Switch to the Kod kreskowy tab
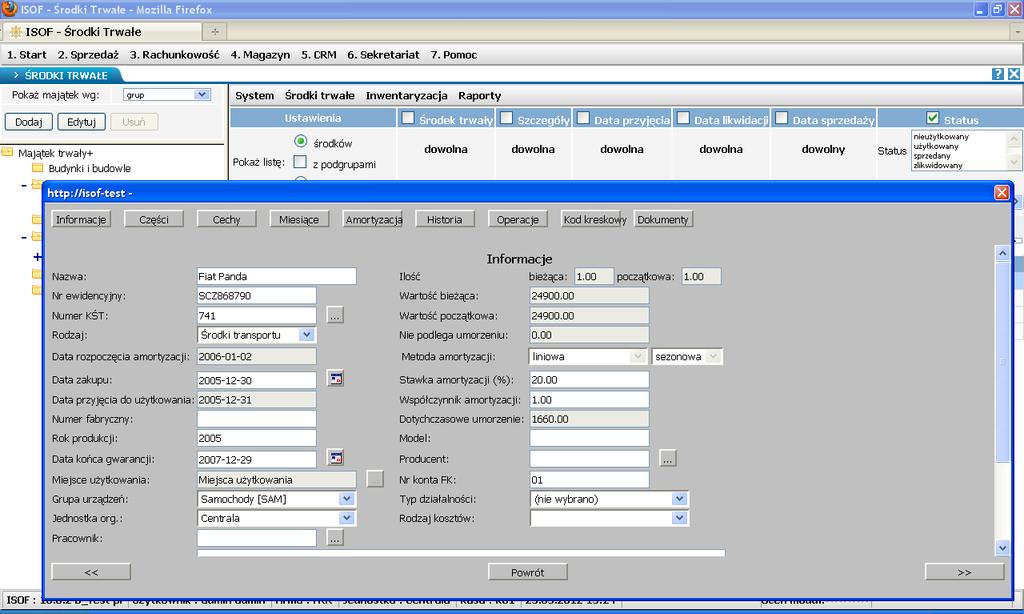 point(595,219)
